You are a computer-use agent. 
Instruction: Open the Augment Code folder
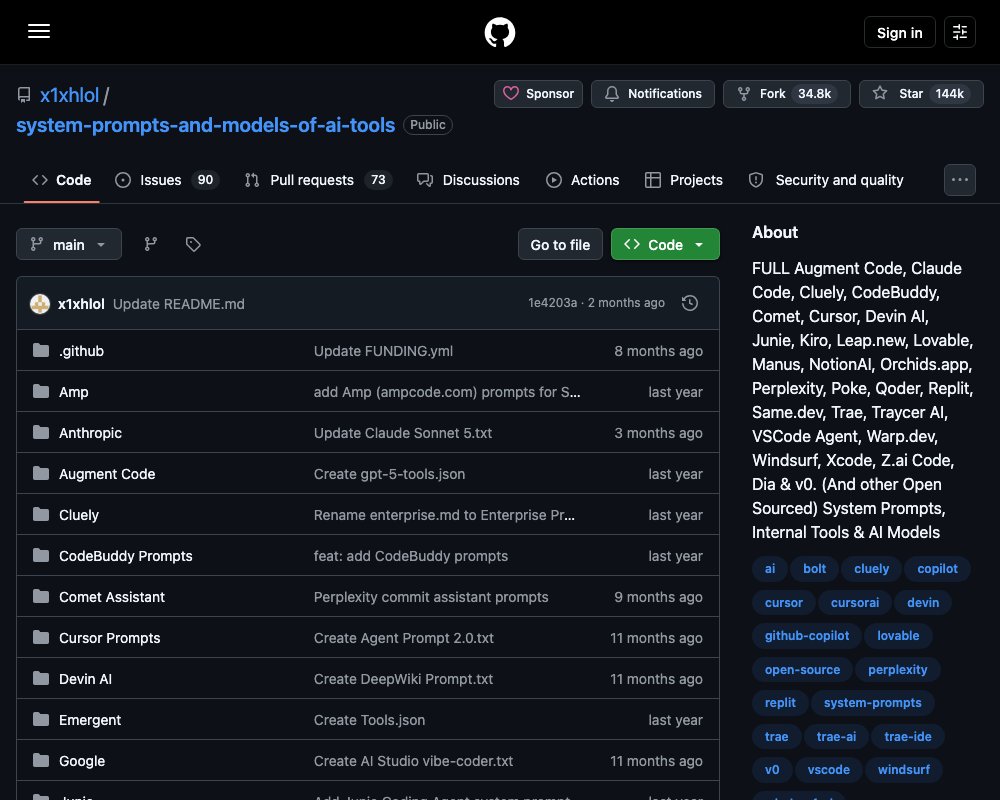(107, 474)
